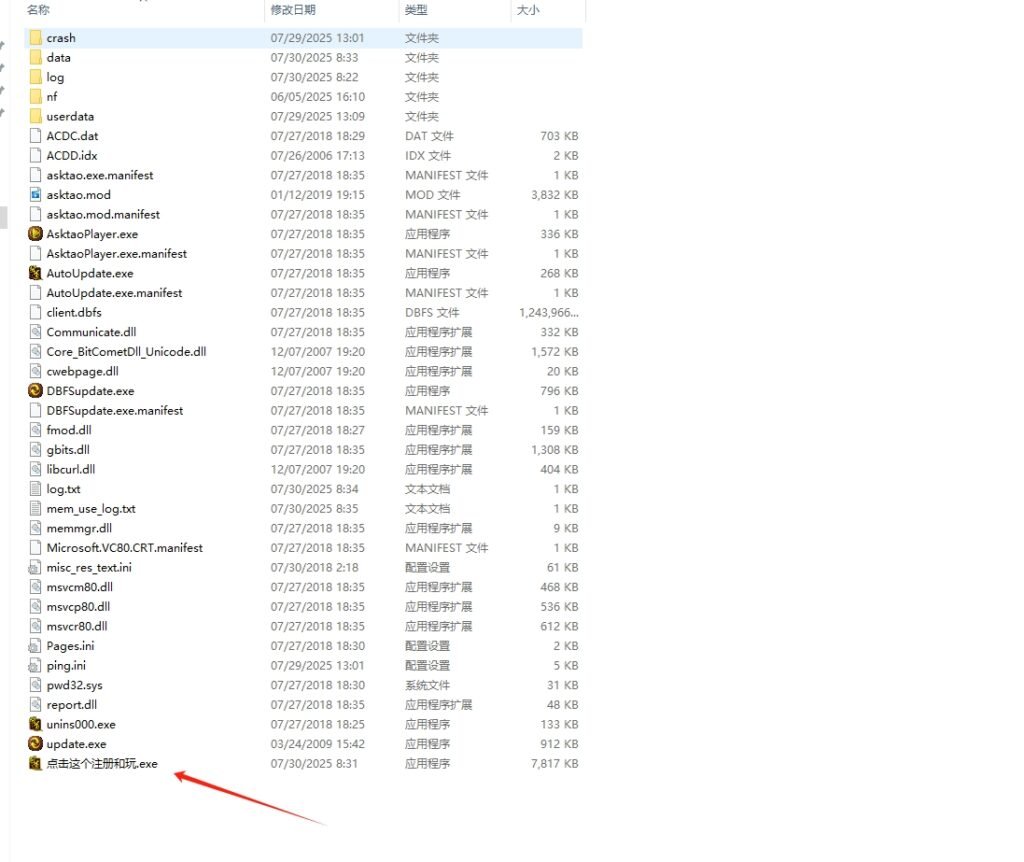Click date 01/12/2019 19:15

(x=318, y=195)
